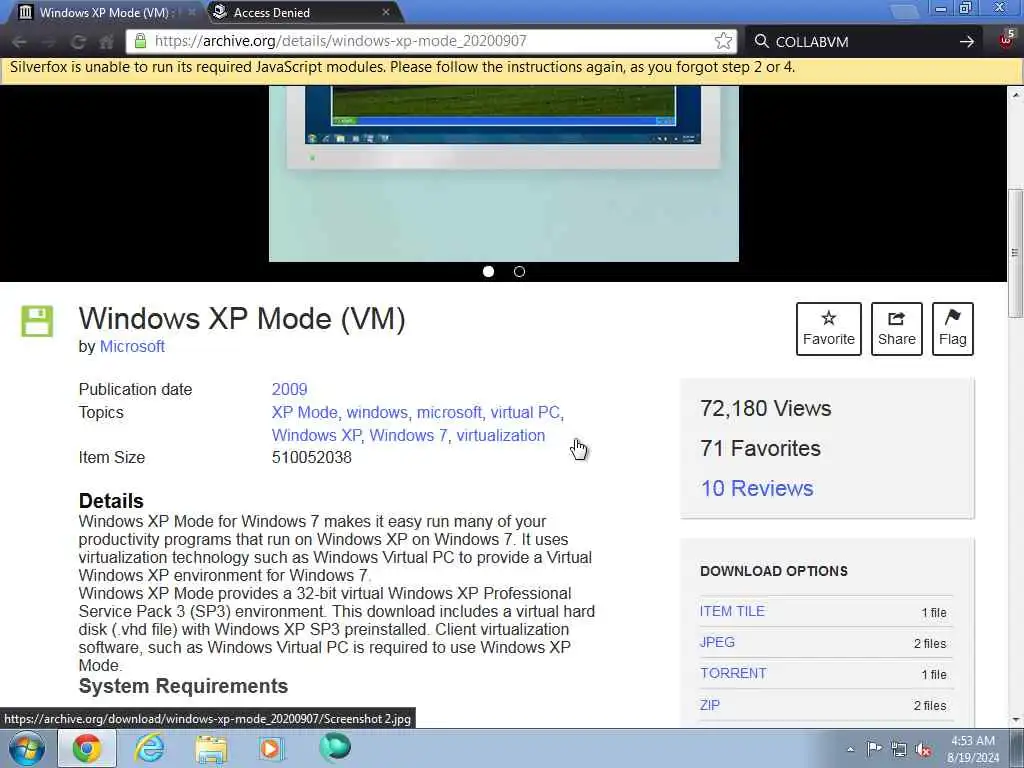
Task: Click the scrollbar down arrow
Action: click(1015, 720)
